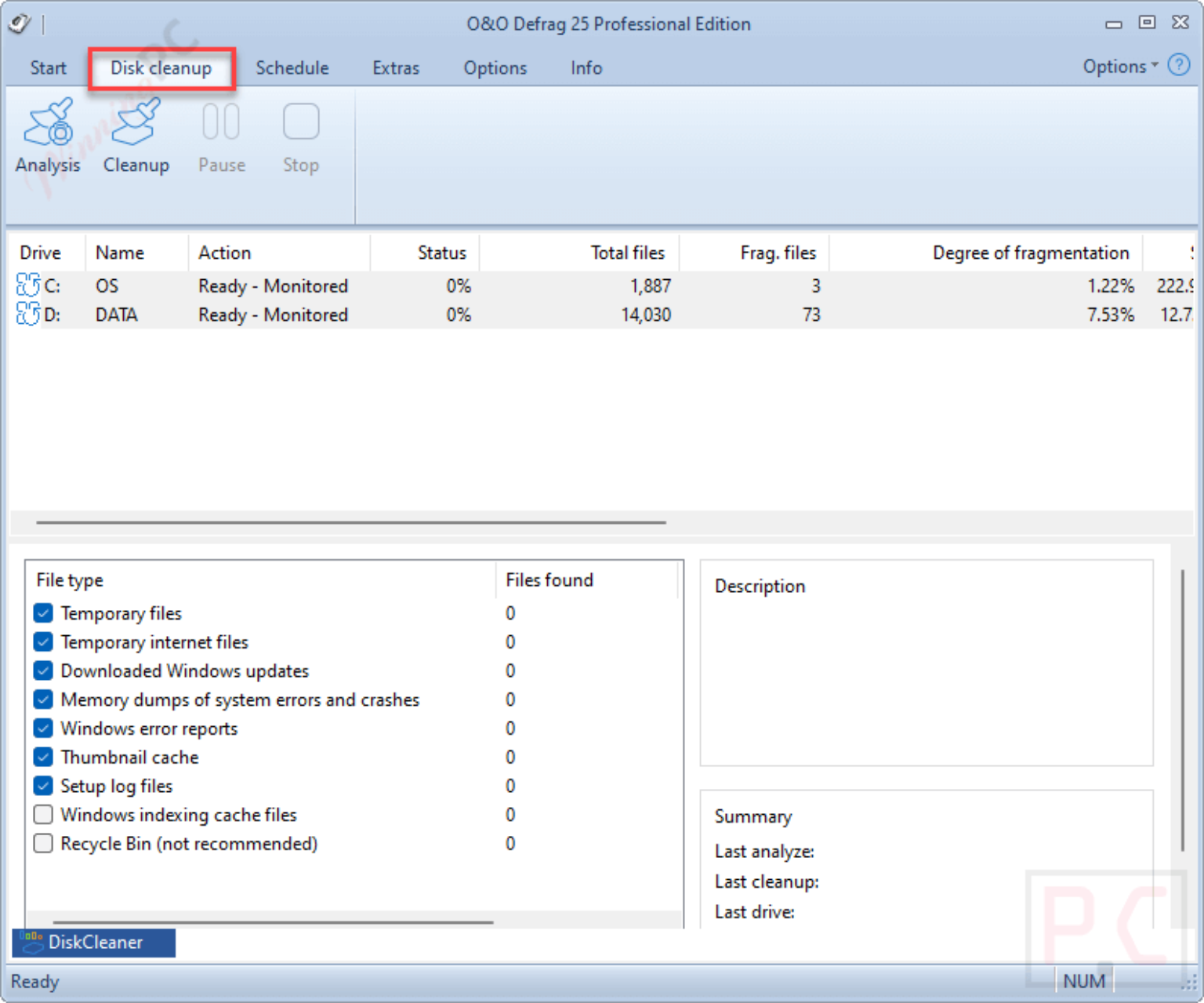Click the 14,030 total files value
This screenshot has height=1003, width=1204.
[646, 314]
